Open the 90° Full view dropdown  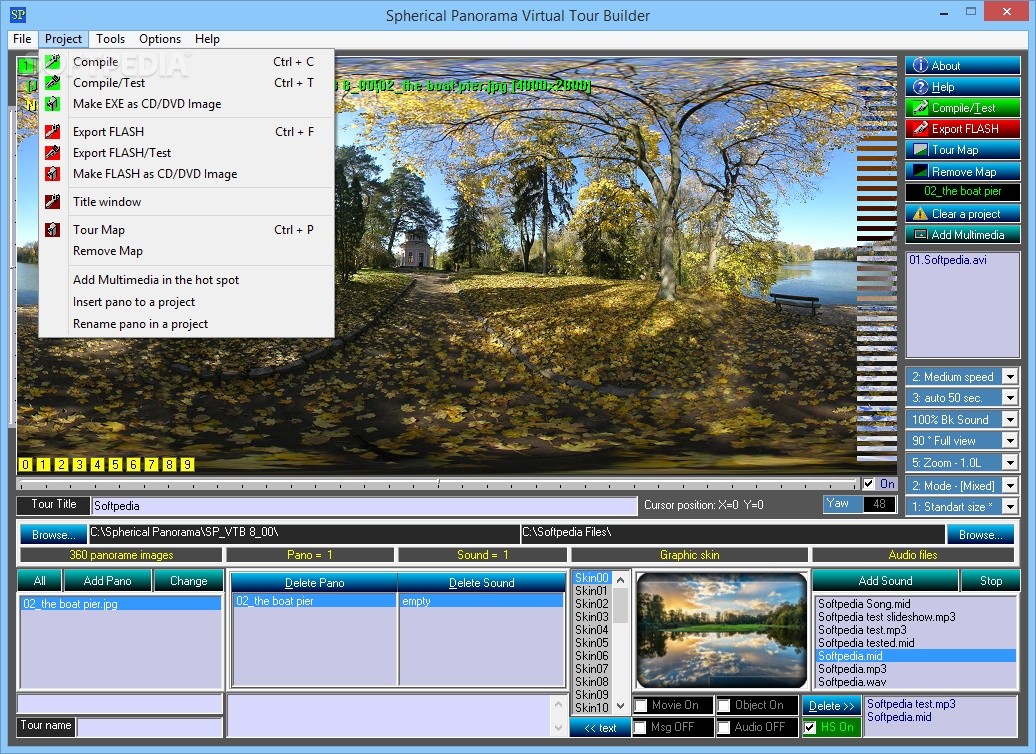[x=1010, y=441]
